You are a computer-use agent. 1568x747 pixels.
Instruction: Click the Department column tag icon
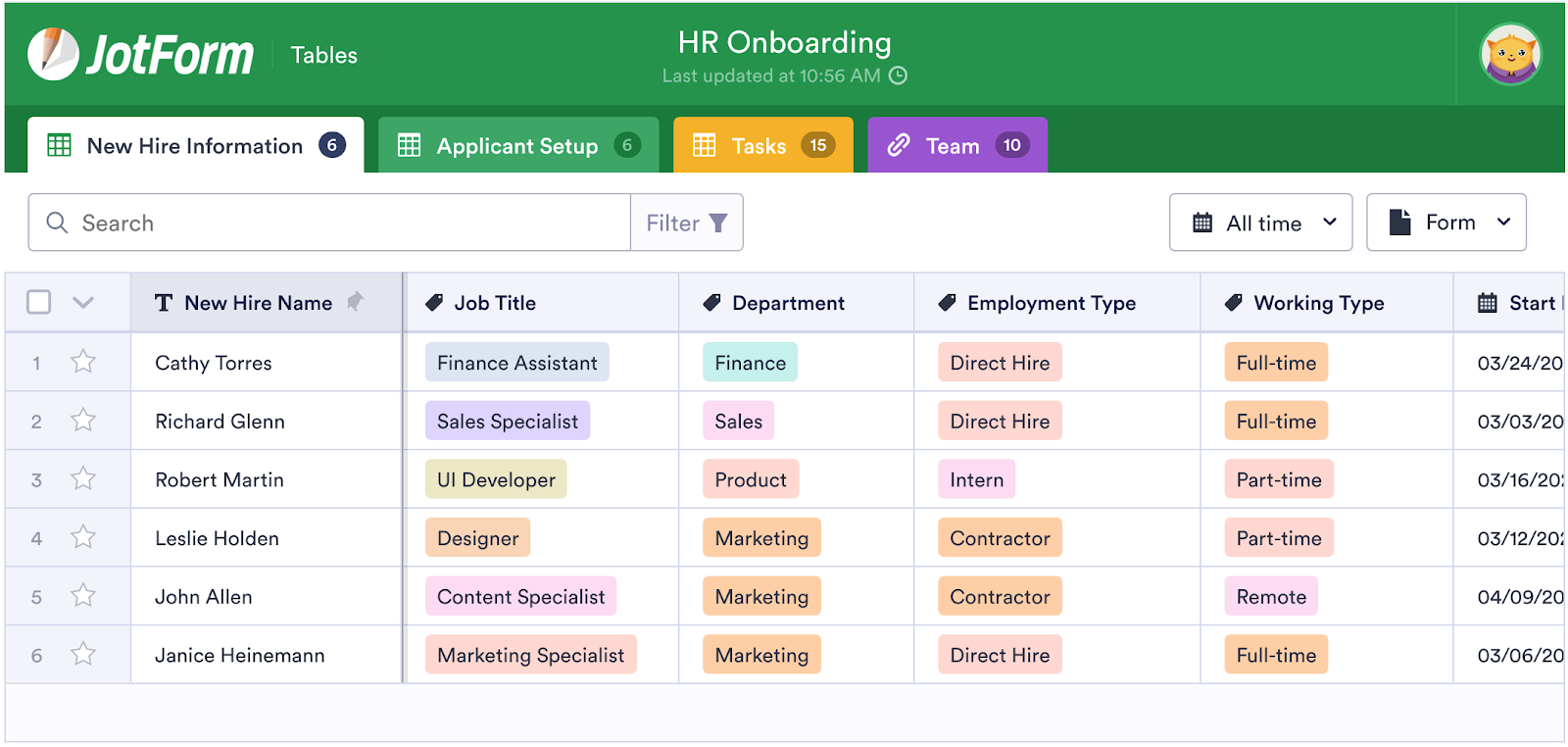(712, 303)
